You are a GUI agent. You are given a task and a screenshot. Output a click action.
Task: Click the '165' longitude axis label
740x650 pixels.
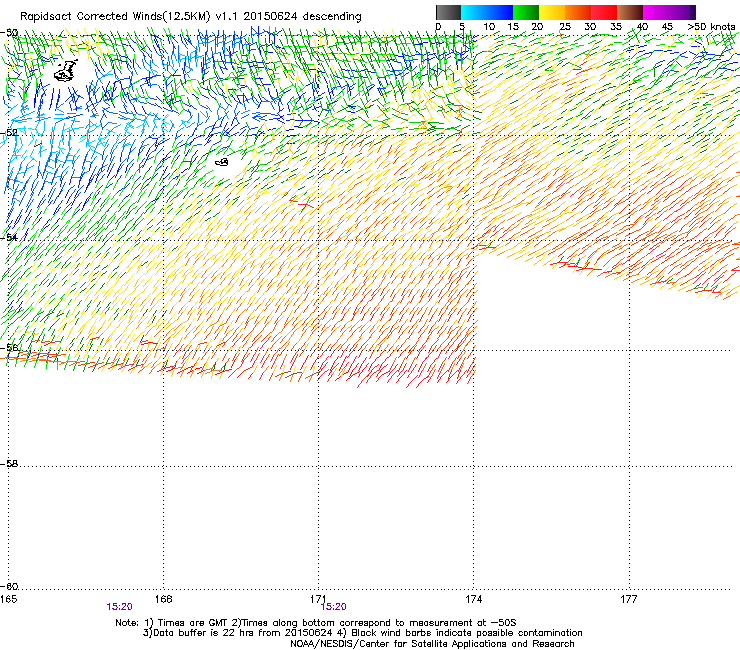[8, 599]
